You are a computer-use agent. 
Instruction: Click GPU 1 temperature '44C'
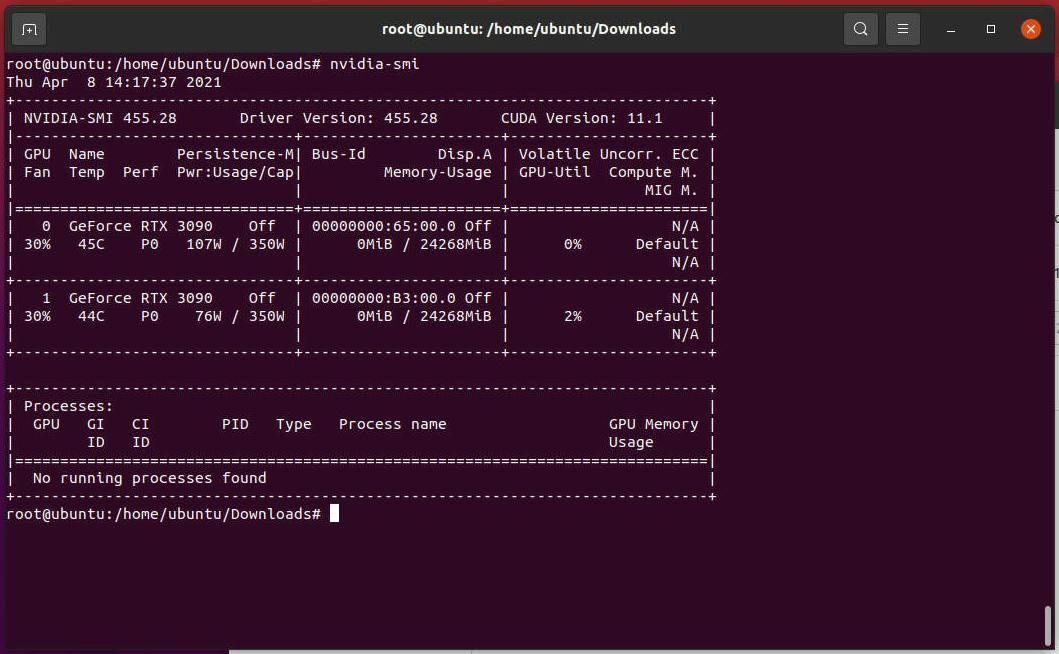click(x=91, y=316)
